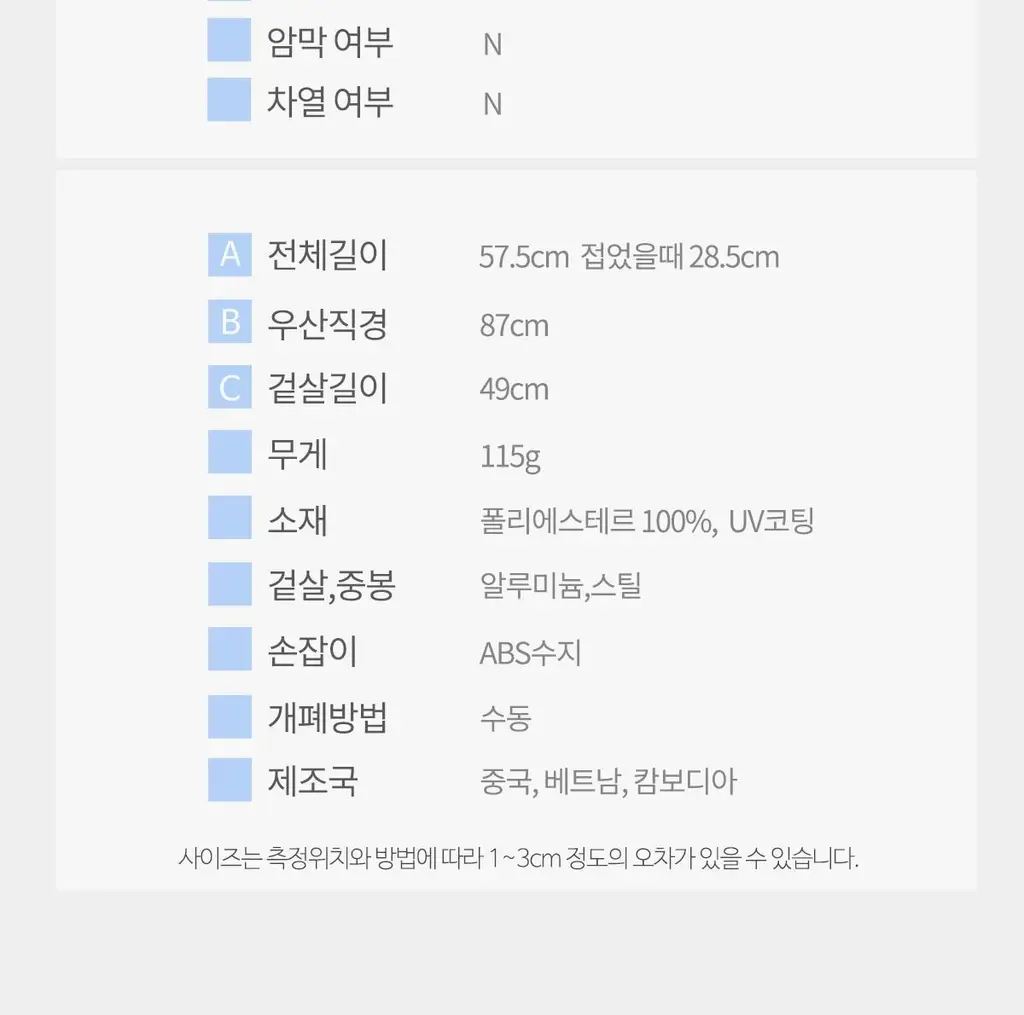Screen dimensions: 1024x1015
Task: Click the 49cm rib length value
Action: [514, 389]
